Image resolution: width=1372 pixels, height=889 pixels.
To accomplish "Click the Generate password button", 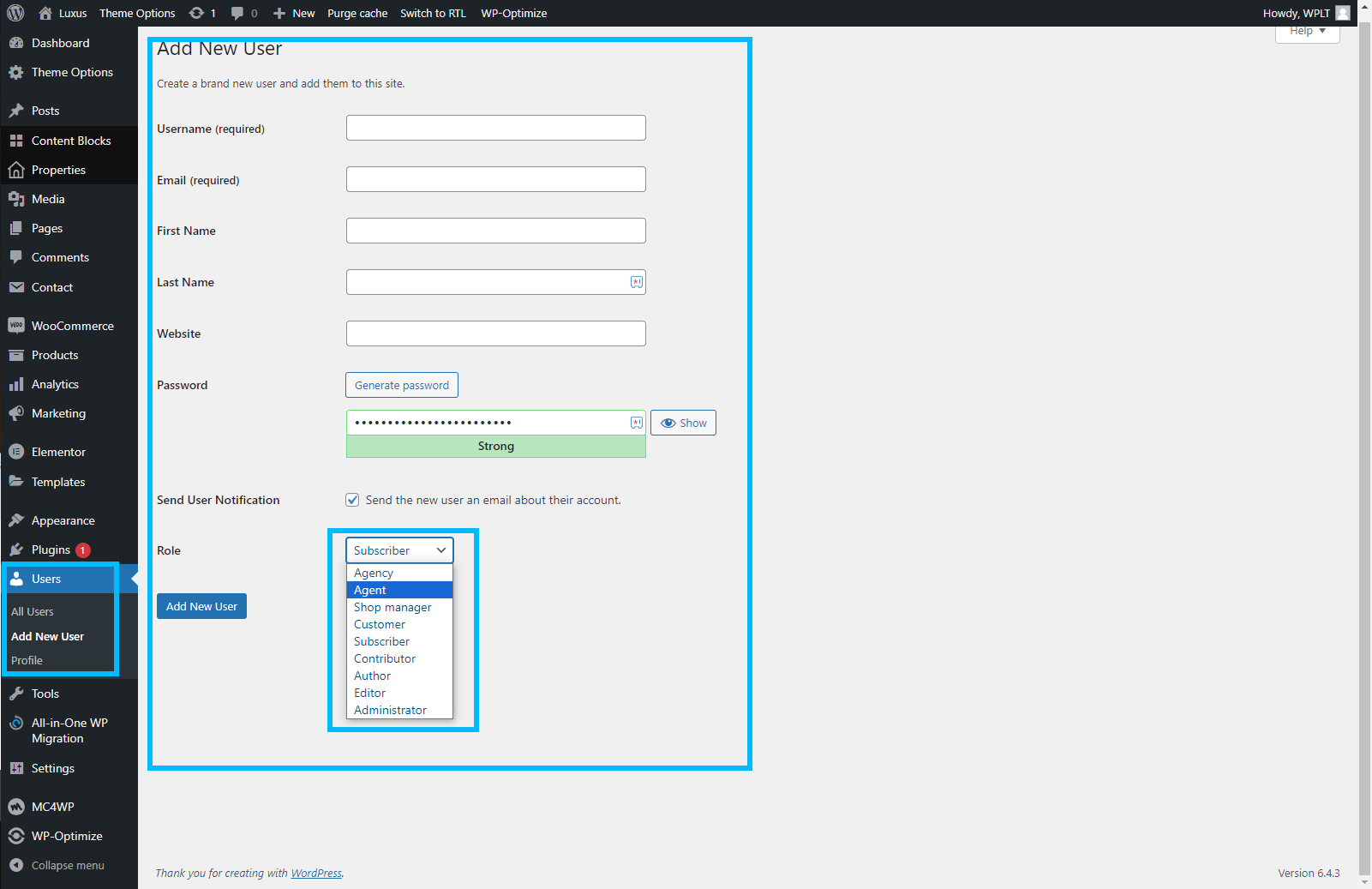I will tap(401, 385).
